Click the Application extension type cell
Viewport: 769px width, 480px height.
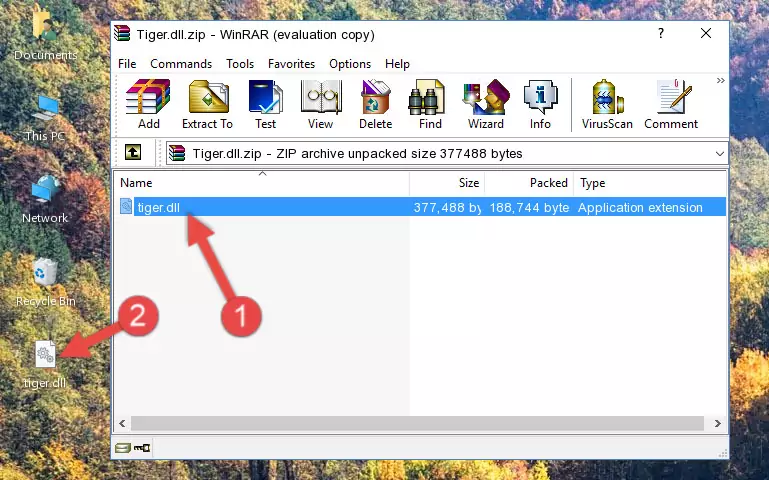(640, 207)
